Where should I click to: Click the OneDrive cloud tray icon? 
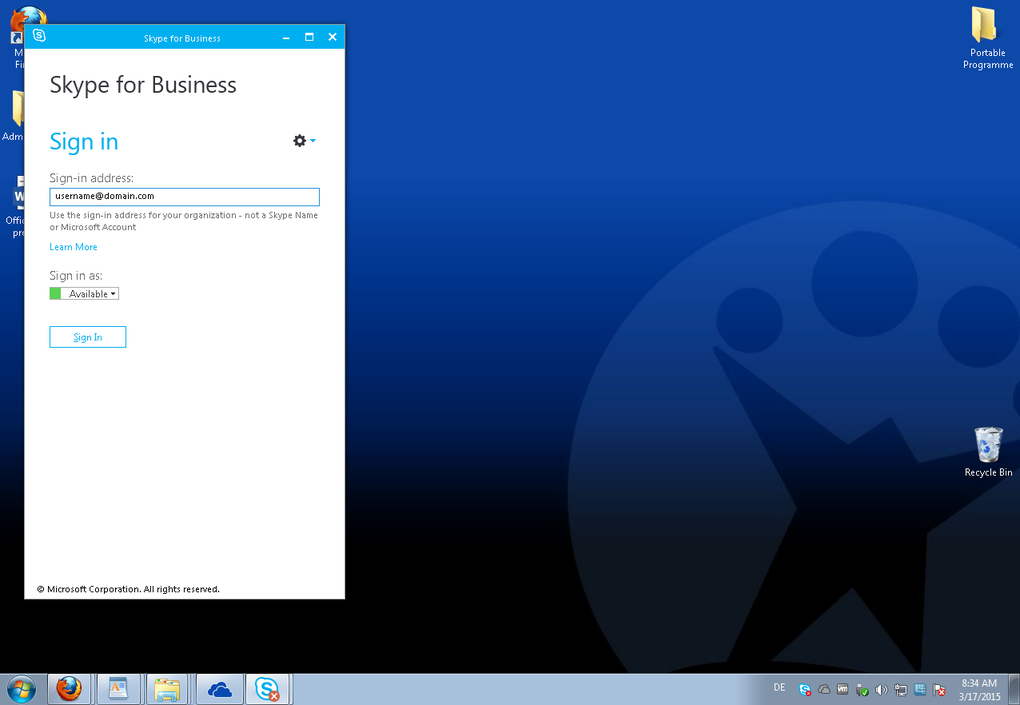pos(824,689)
